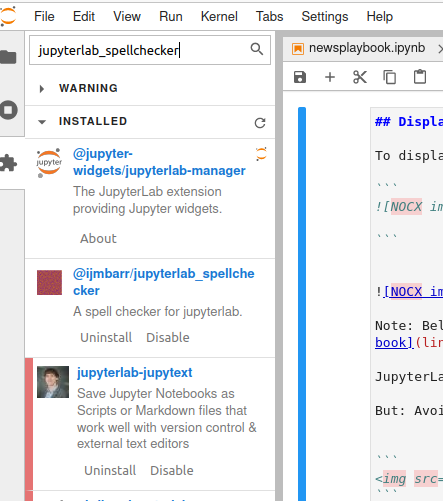Screen dimensions: 443x501
Task: Collapse the INSTALLED section
Action: coord(42,122)
